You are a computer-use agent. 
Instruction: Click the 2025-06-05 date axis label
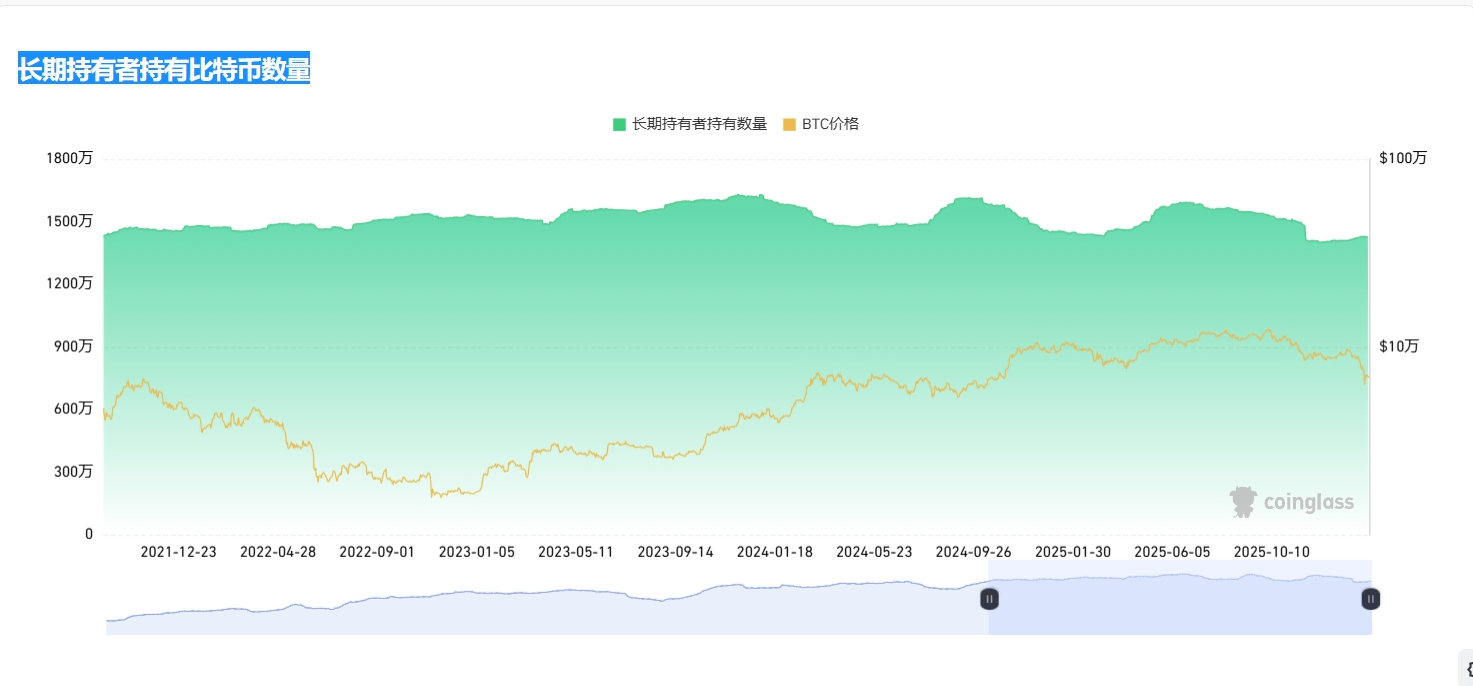[1172, 552]
